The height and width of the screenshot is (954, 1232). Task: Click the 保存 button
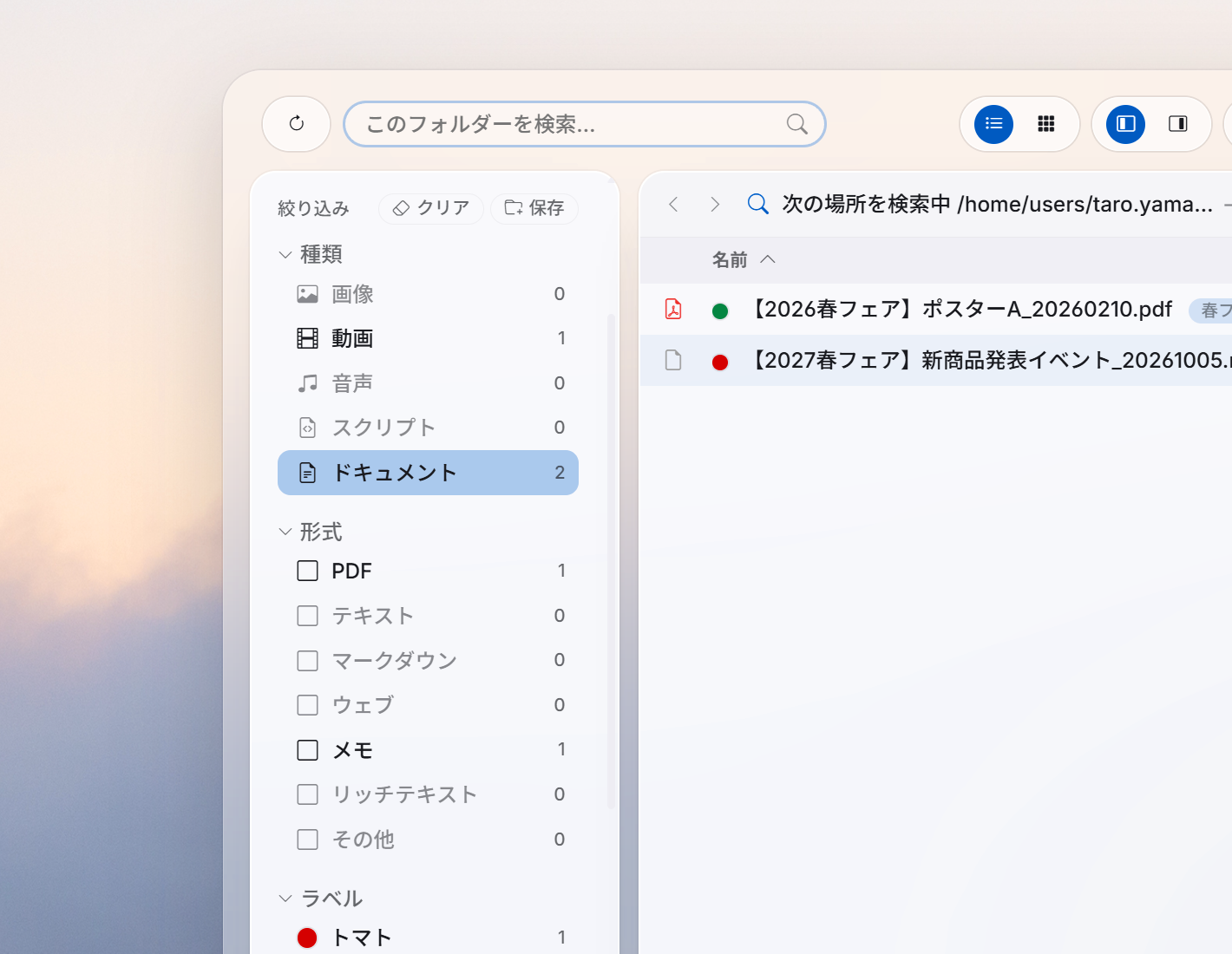click(534, 208)
